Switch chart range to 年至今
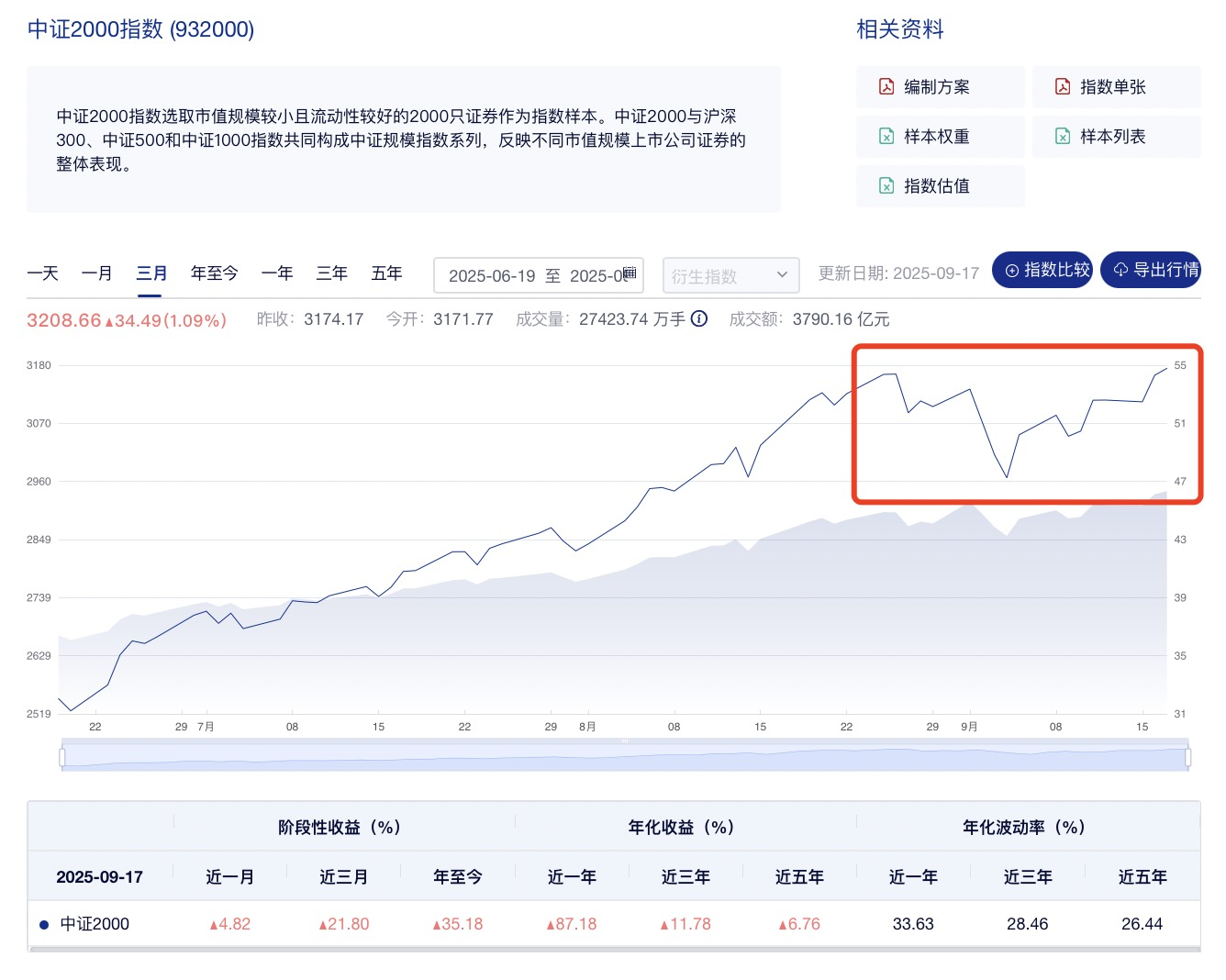 [215, 273]
